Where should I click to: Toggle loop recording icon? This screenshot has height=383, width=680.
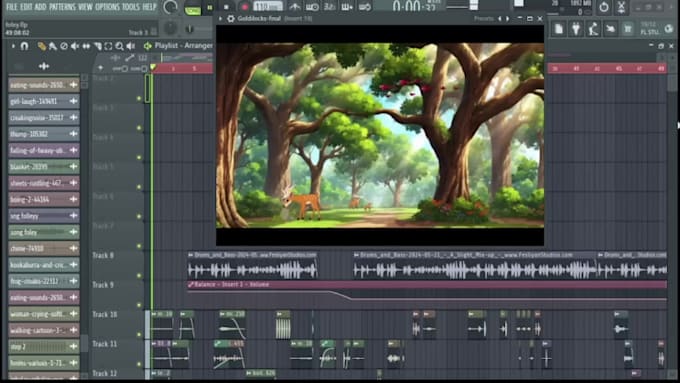pos(365,7)
